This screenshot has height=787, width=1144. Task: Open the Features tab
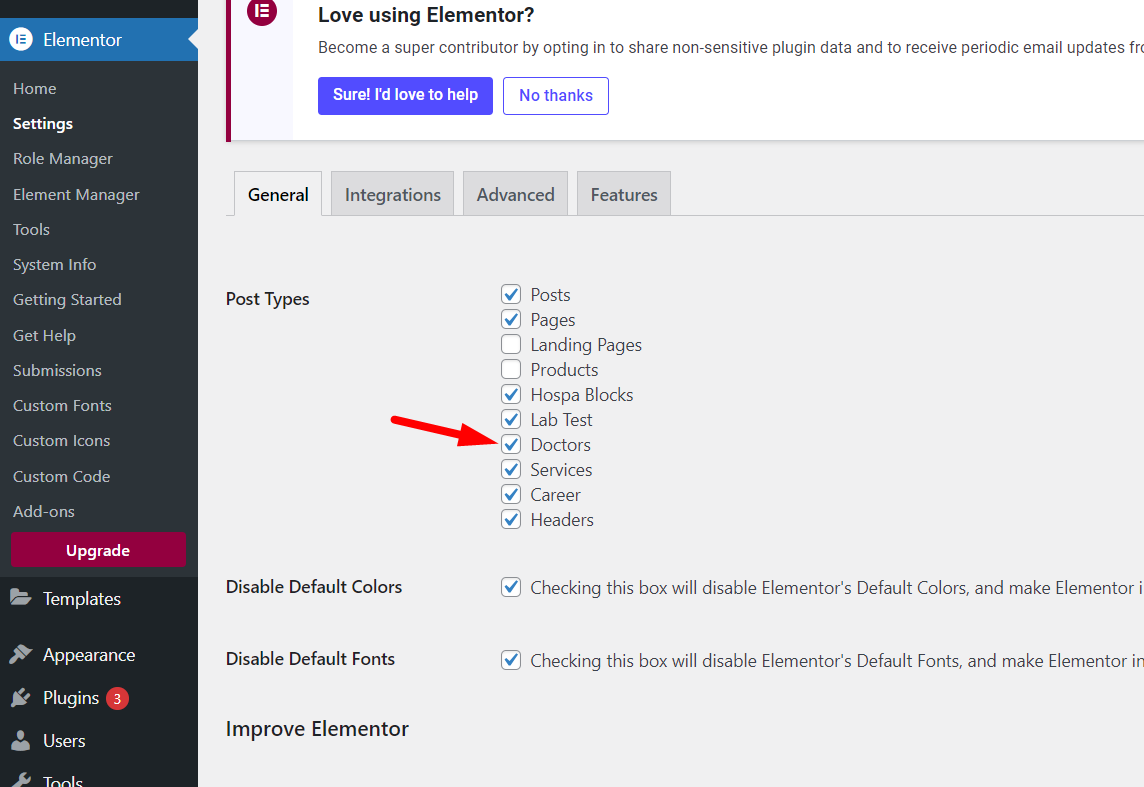click(624, 194)
